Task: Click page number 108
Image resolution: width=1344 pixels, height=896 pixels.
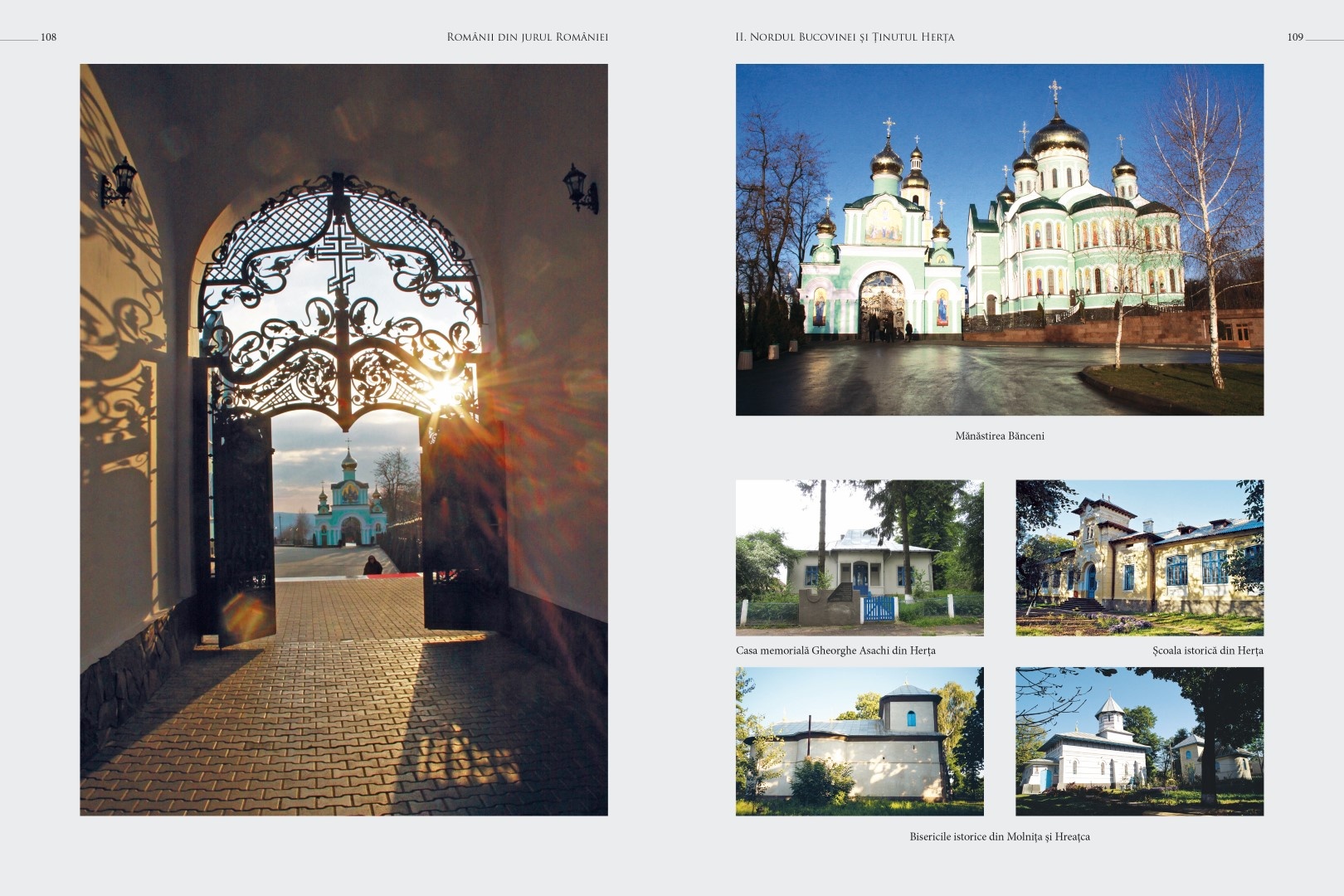Action: [x=48, y=37]
